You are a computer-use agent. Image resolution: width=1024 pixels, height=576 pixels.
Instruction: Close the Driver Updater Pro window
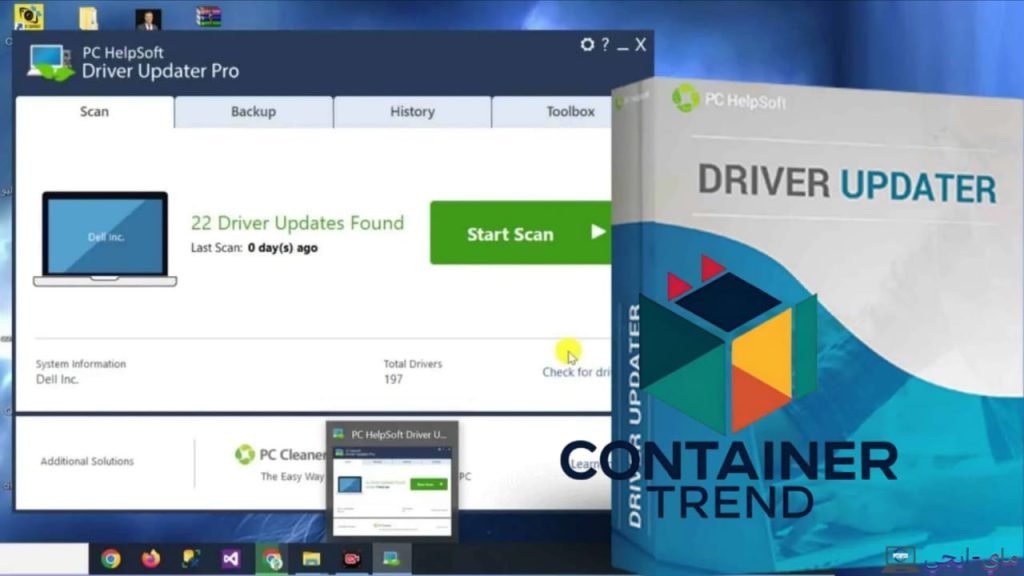641,44
